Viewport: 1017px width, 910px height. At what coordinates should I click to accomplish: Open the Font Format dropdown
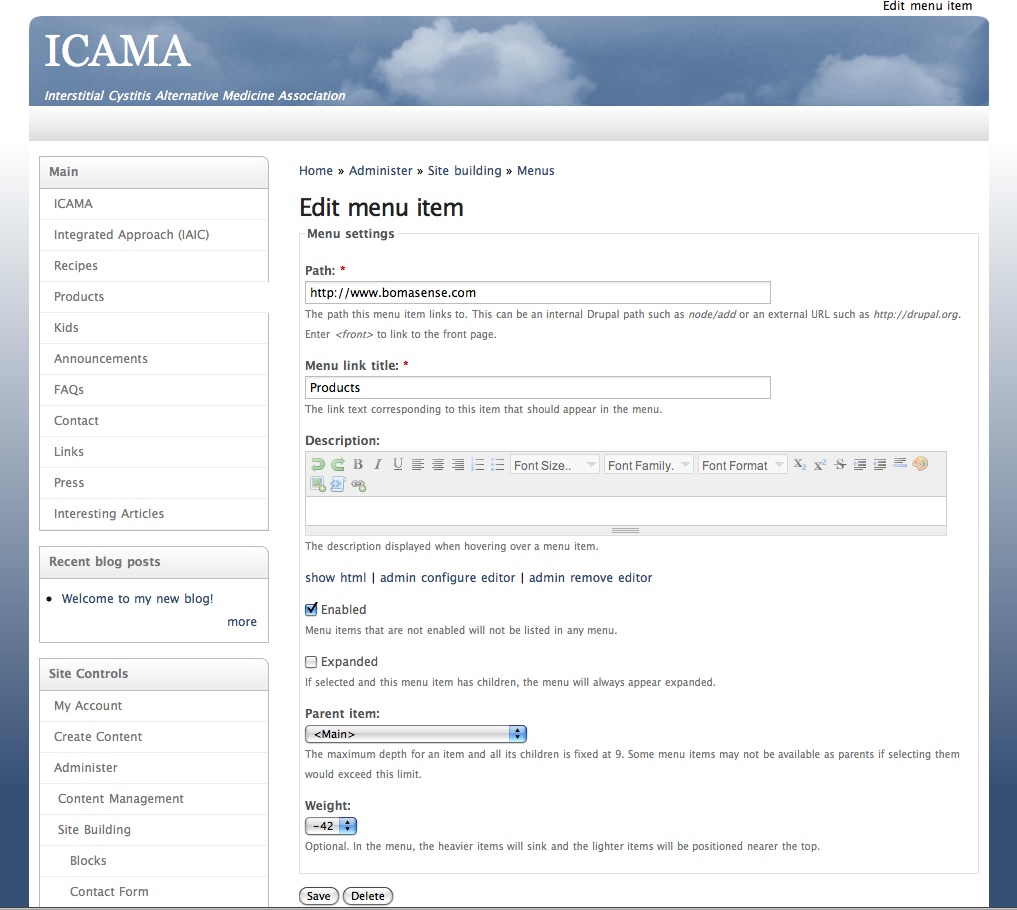[742, 463]
